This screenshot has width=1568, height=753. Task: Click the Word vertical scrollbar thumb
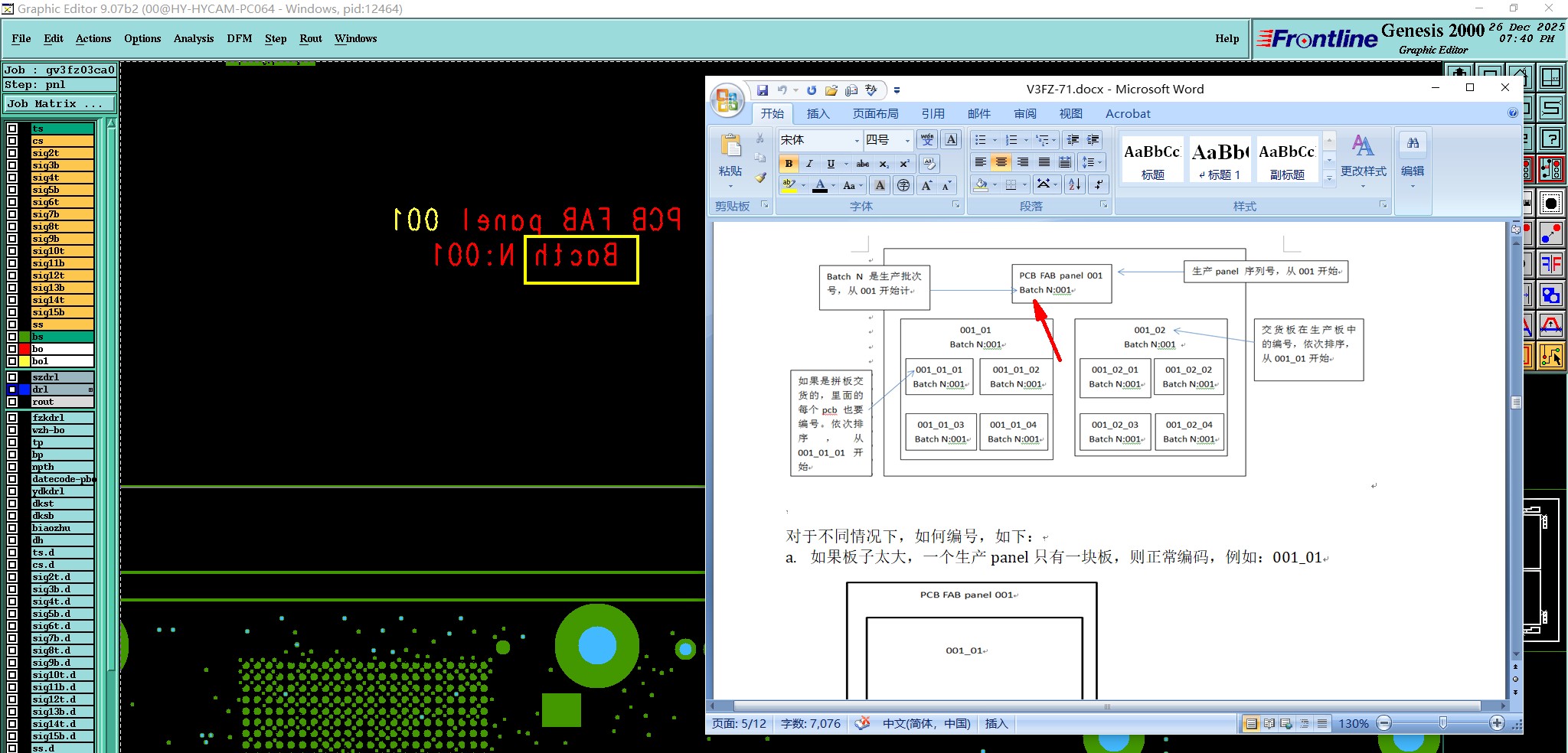[1516, 402]
